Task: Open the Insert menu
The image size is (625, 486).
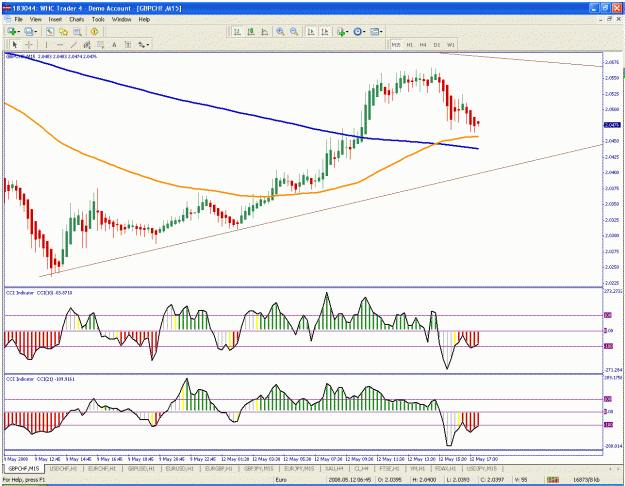Action: pos(55,19)
